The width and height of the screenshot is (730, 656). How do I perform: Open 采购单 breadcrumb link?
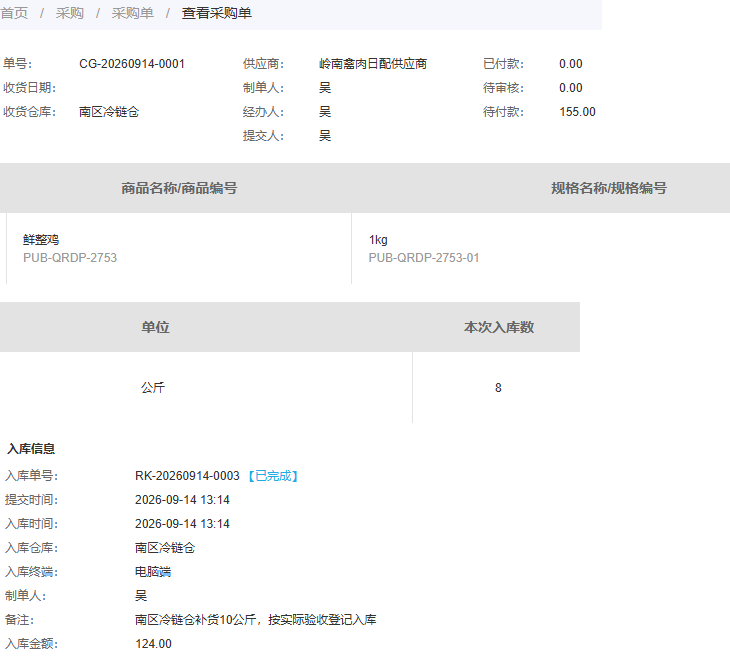point(132,13)
